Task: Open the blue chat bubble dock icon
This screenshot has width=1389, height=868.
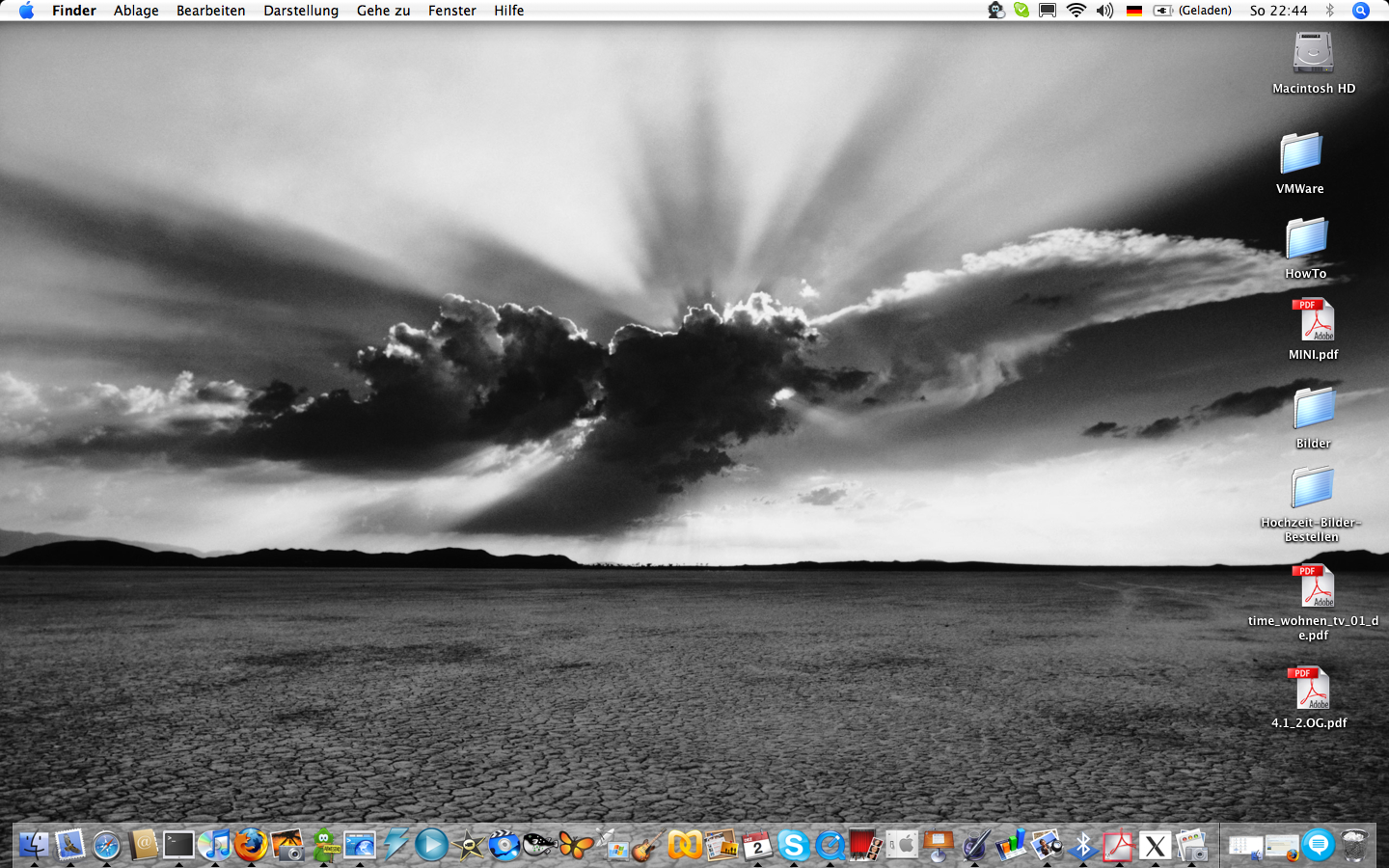Action: tap(1318, 846)
